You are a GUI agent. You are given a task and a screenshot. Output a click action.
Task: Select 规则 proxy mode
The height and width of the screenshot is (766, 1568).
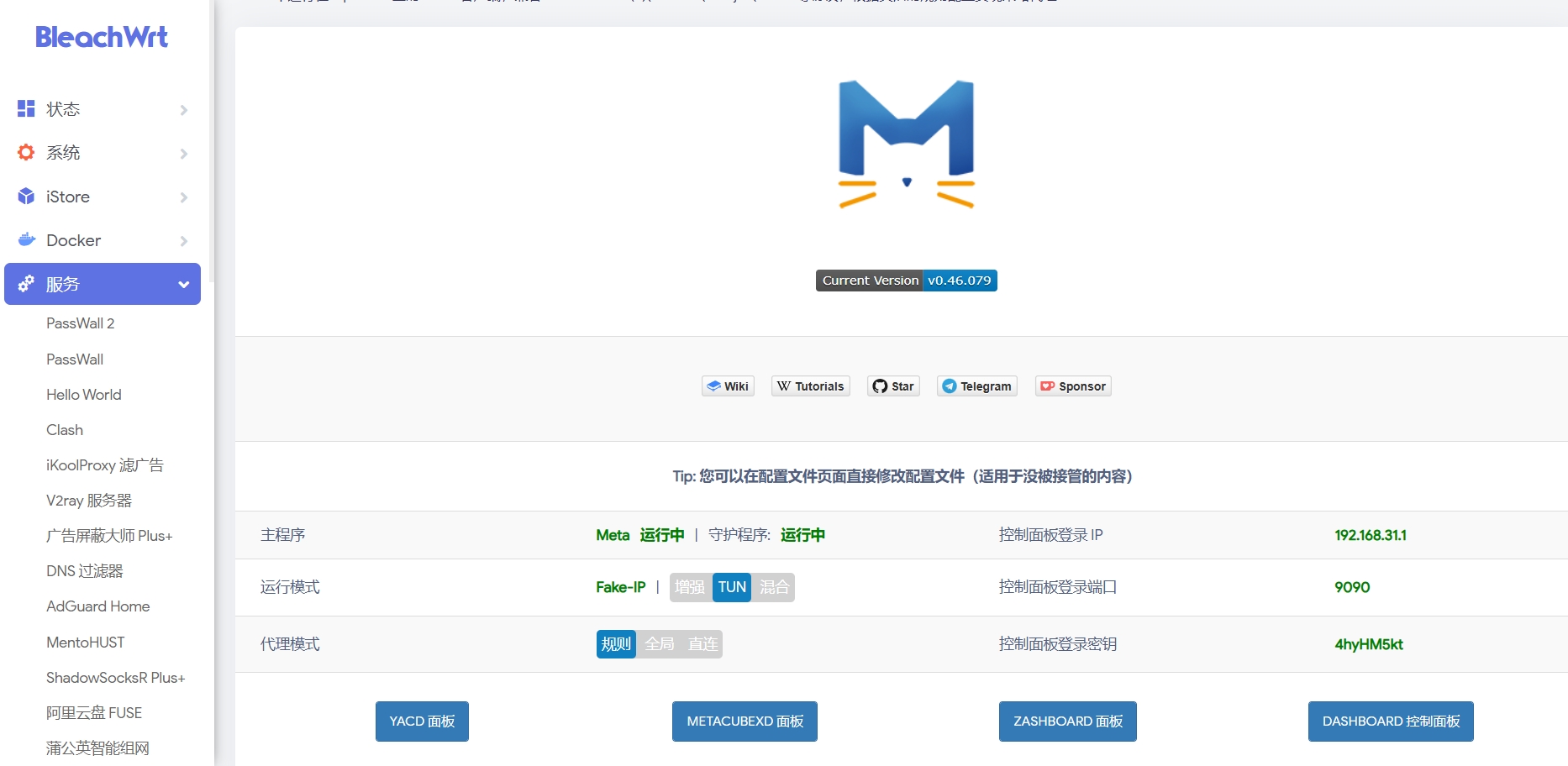click(x=616, y=644)
